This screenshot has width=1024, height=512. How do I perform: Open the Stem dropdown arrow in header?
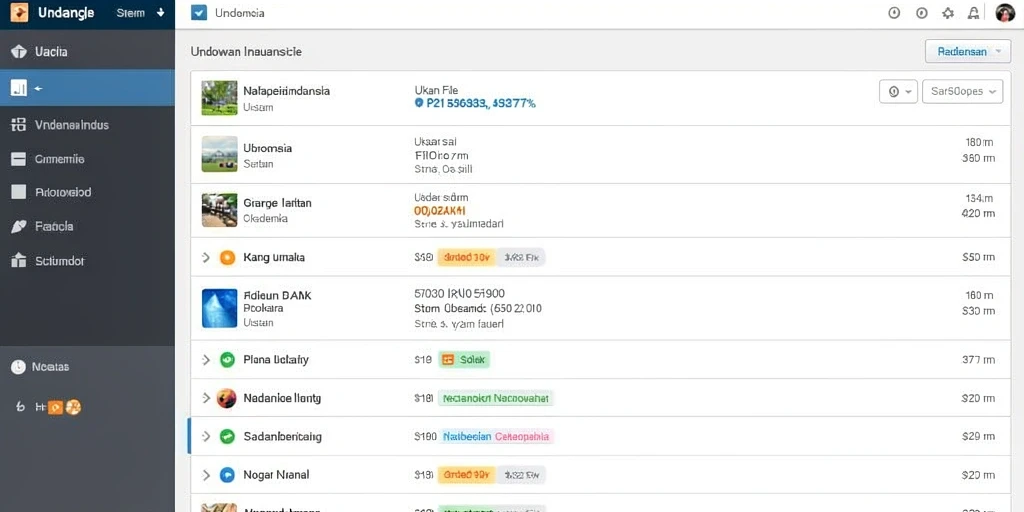pyautogui.click(x=161, y=13)
